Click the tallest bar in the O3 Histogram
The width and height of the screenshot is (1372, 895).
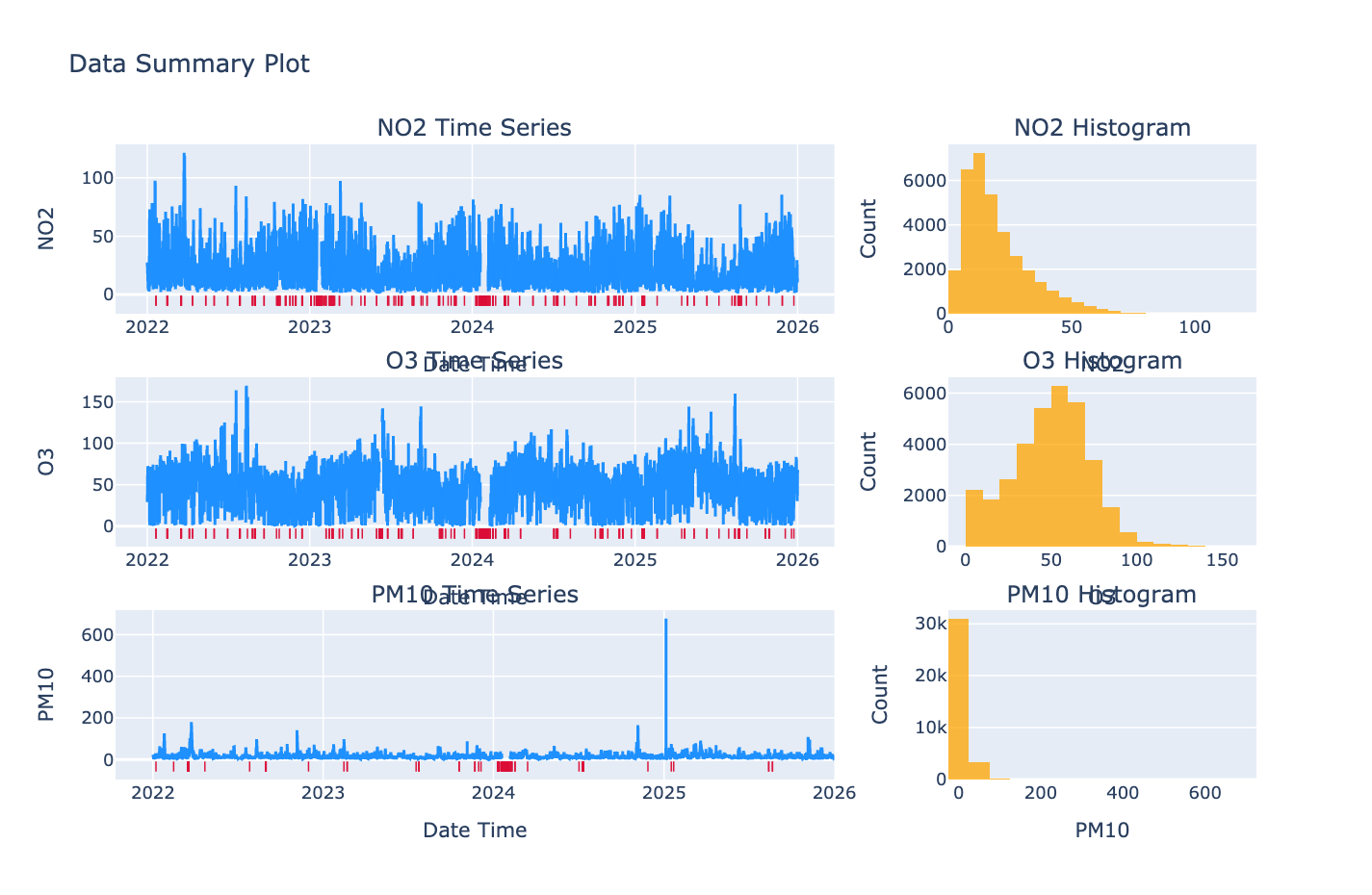[x=1059, y=466]
